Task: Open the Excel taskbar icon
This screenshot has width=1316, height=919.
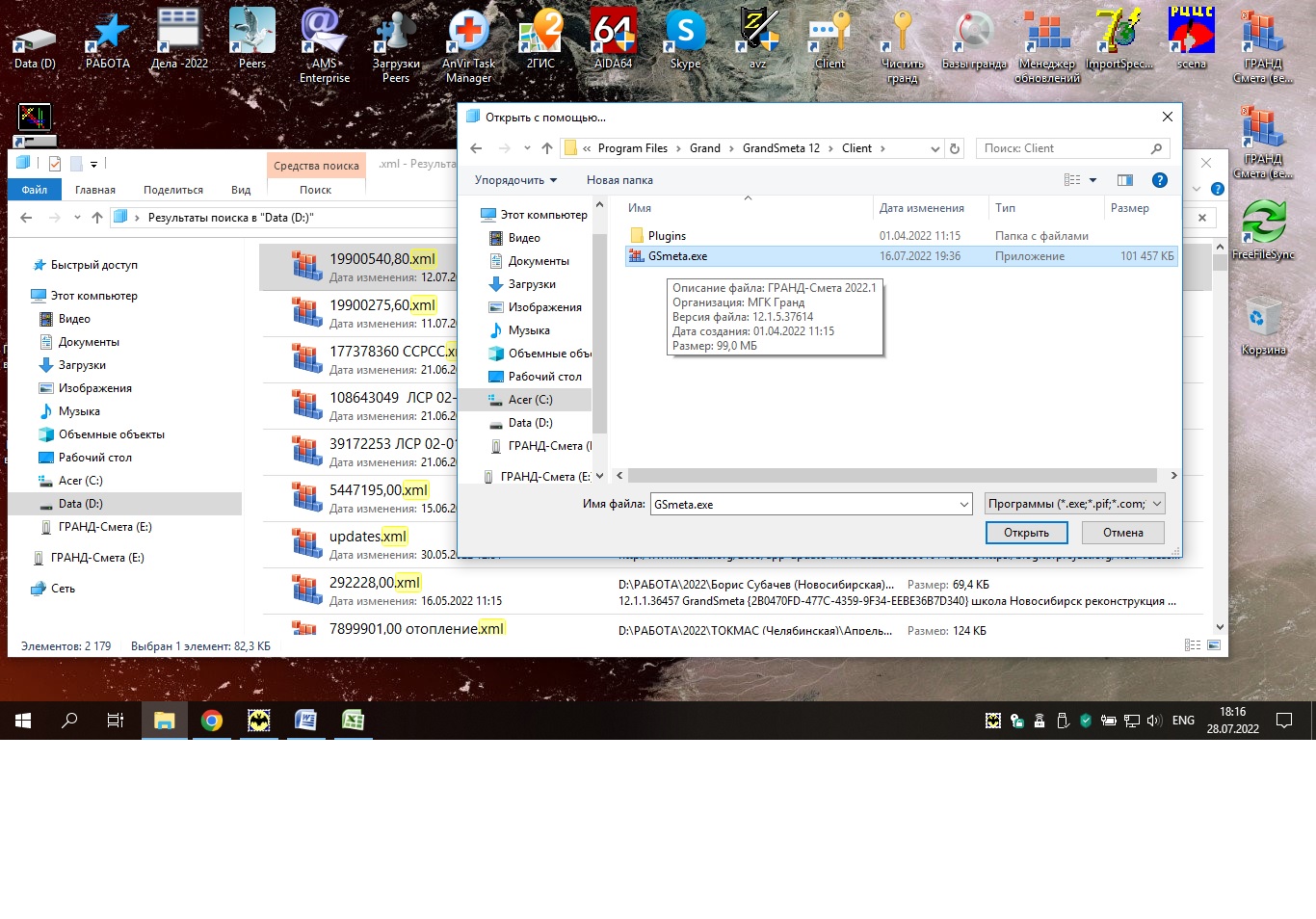Action: click(353, 721)
